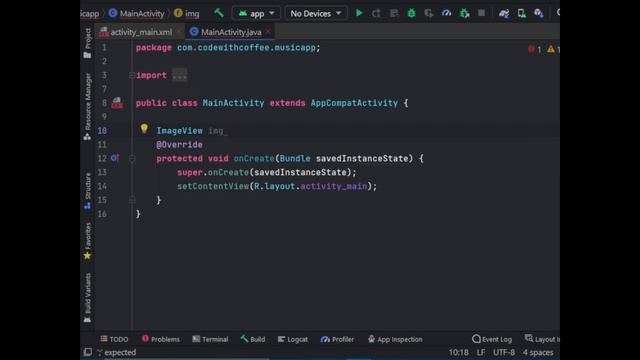Click the fold end marker at line 15
The height and width of the screenshot is (360, 640).
131,200
